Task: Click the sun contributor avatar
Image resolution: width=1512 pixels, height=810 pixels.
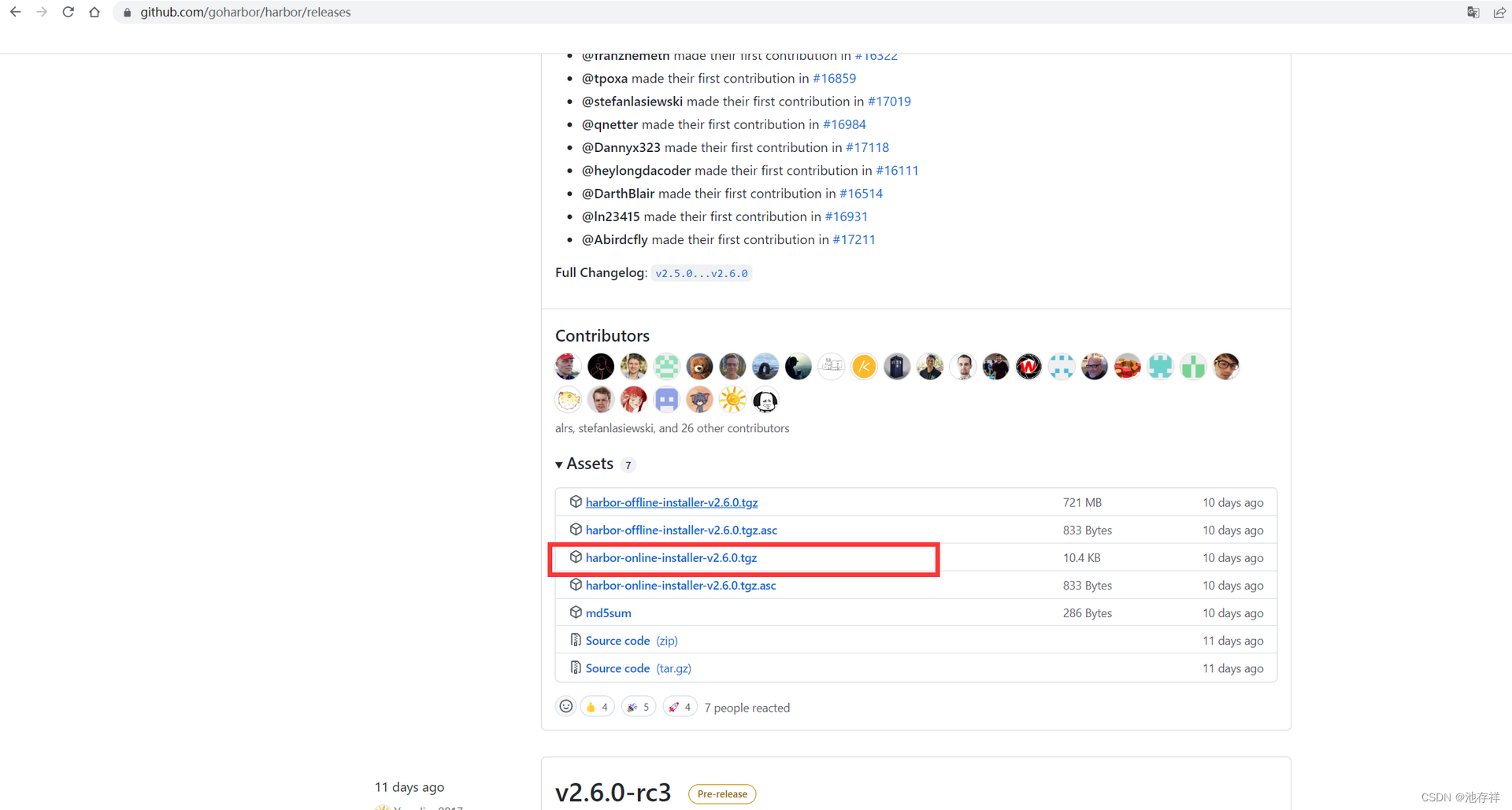Action: click(x=732, y=400)
